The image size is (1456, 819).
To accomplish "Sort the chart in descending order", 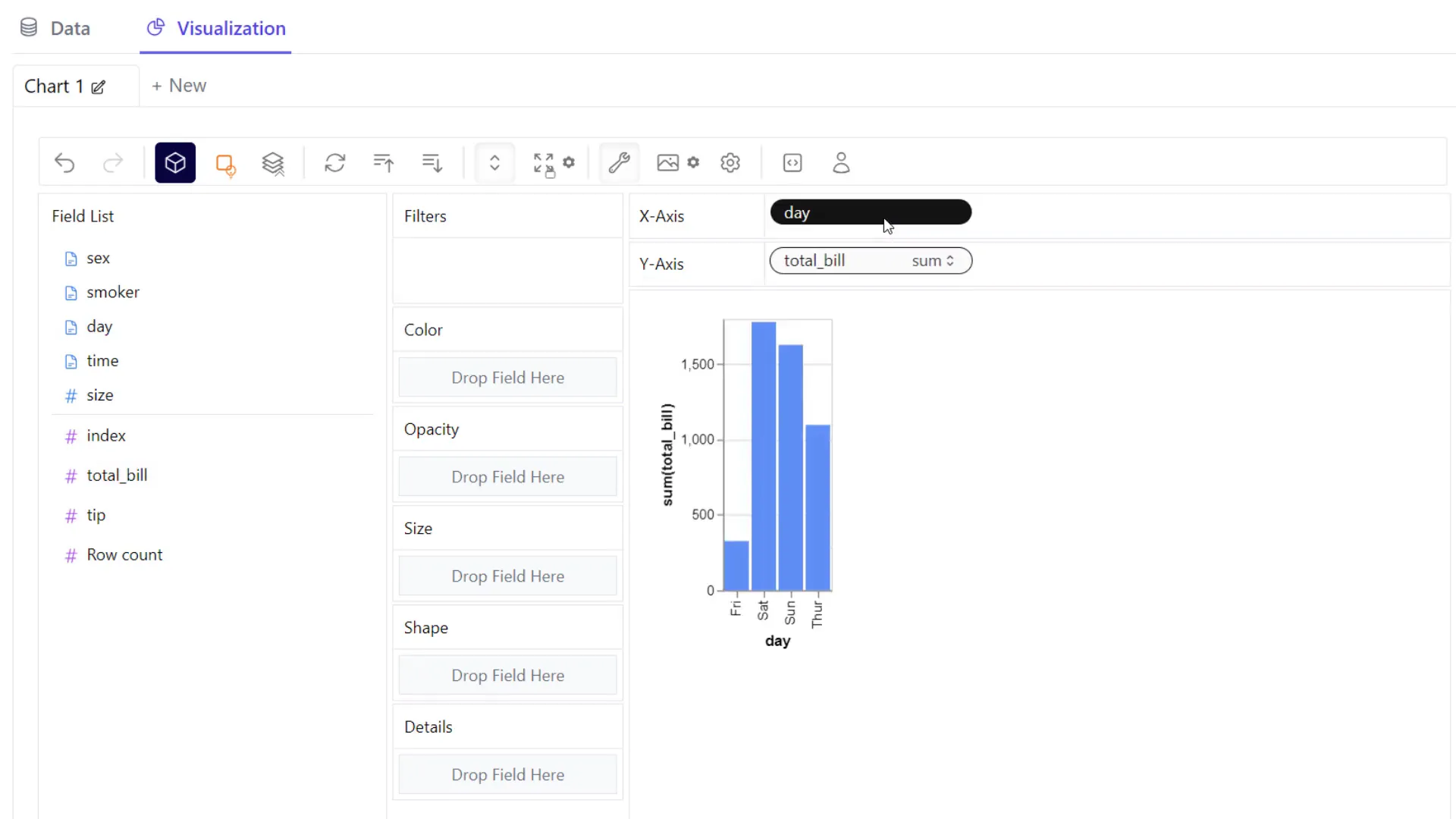I will coord(431,162).
